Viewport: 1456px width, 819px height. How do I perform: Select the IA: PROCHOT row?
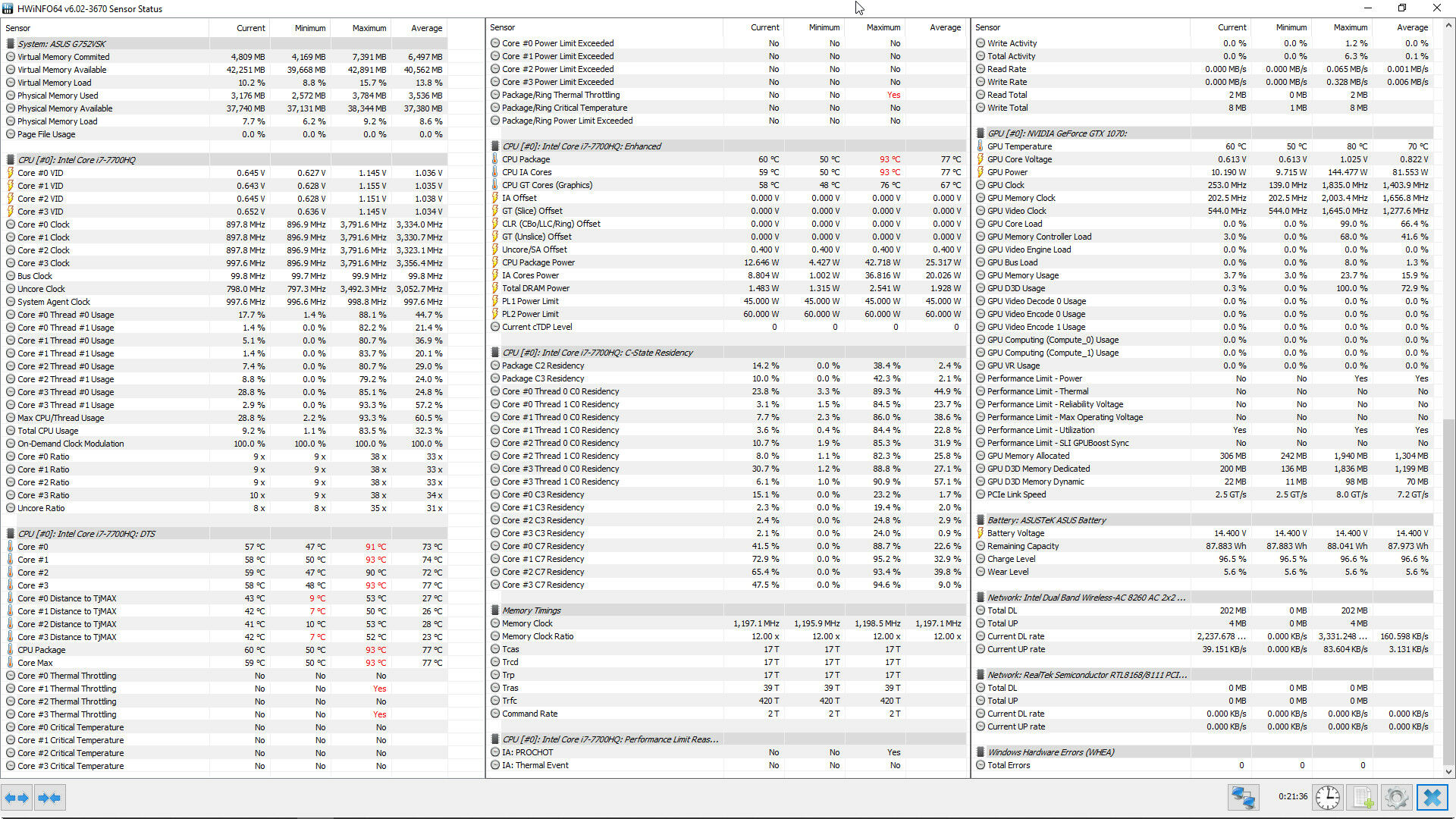click(727, 752)
